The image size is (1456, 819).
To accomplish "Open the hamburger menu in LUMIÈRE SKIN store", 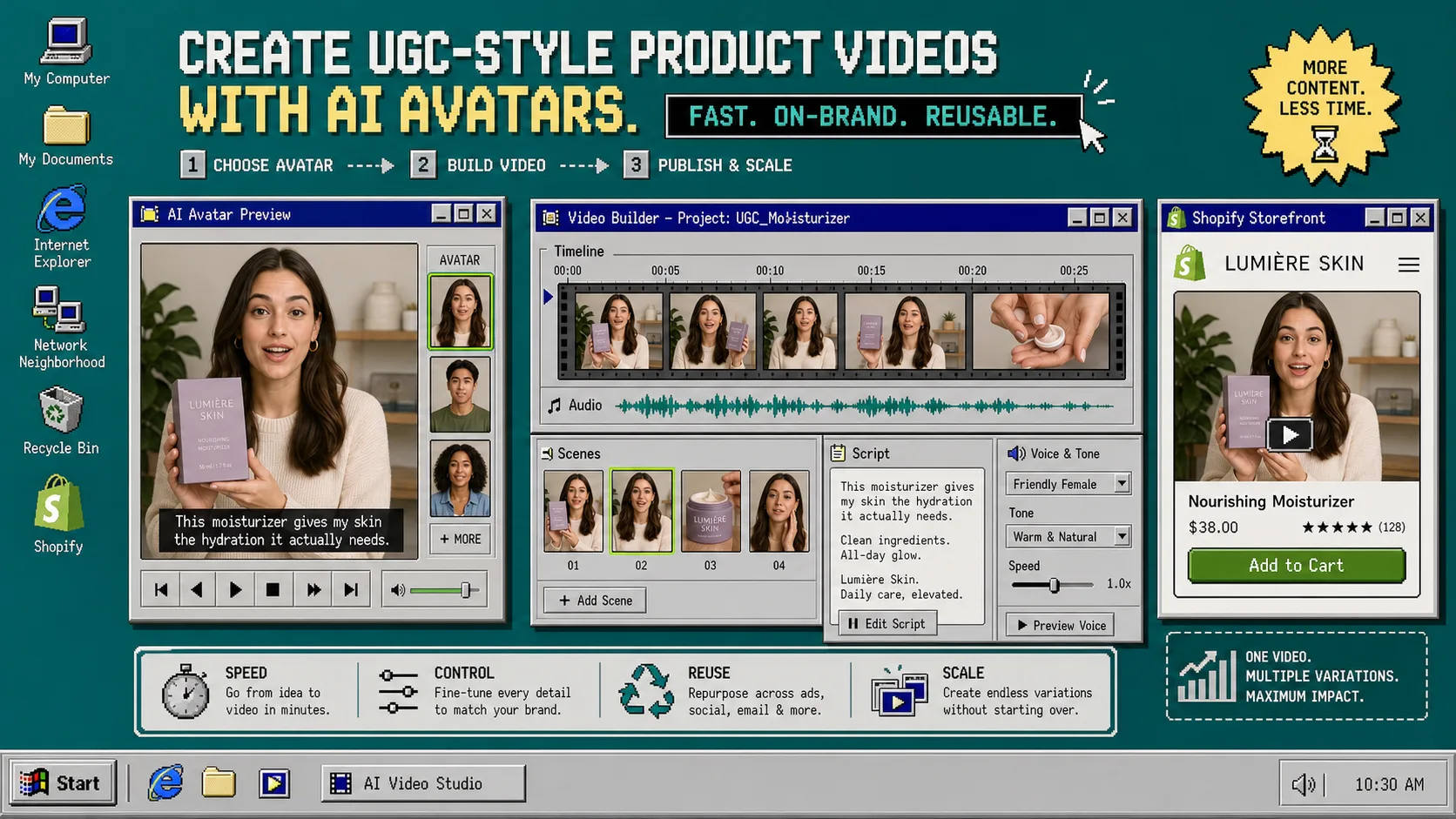I will point(1409,265).
